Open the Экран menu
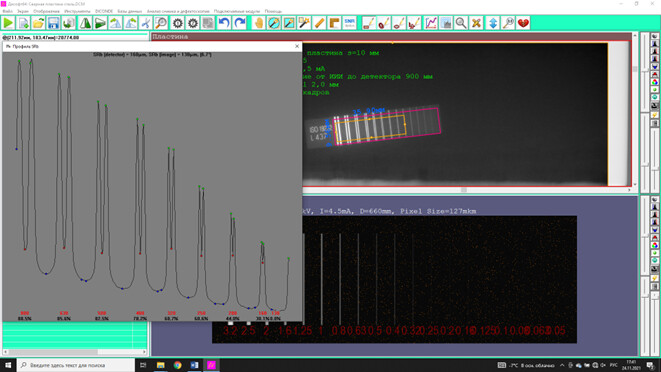This screenshot has height=372, width=661. 23,11
